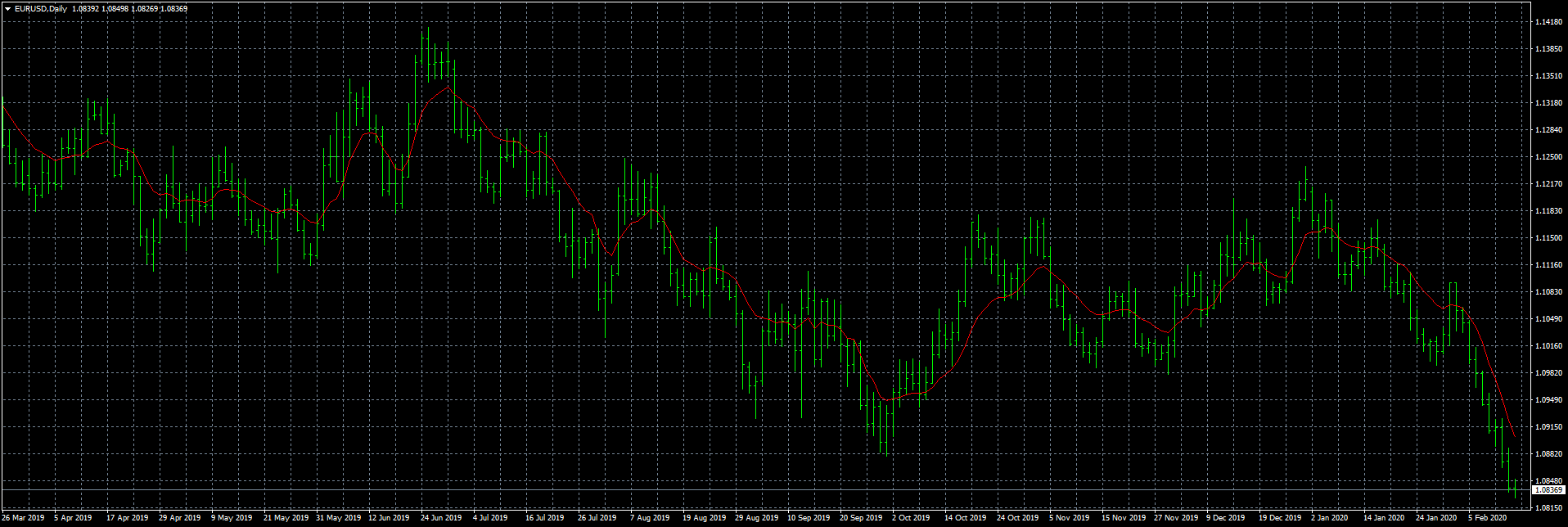Click the 29 Apr 2019 date label
This screenshot has width=1568, height=527.
[180, 518]
